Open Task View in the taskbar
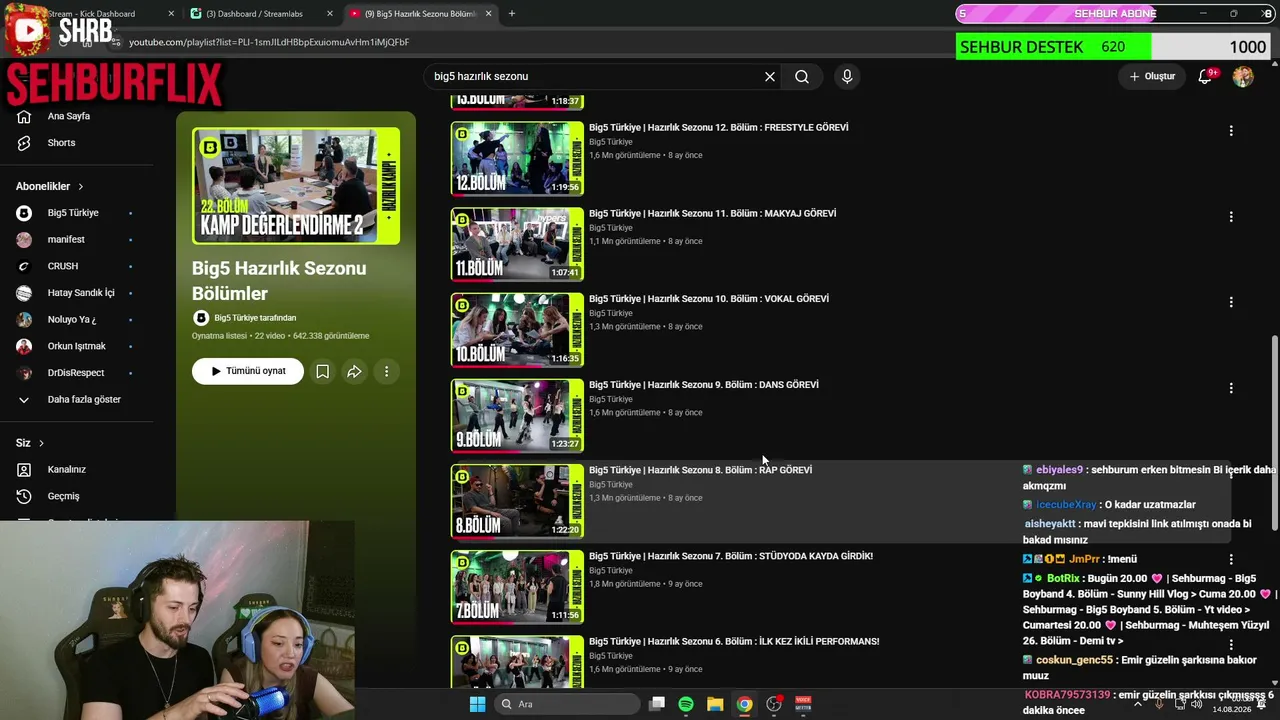1280x720 pixels. click(657, 704)
